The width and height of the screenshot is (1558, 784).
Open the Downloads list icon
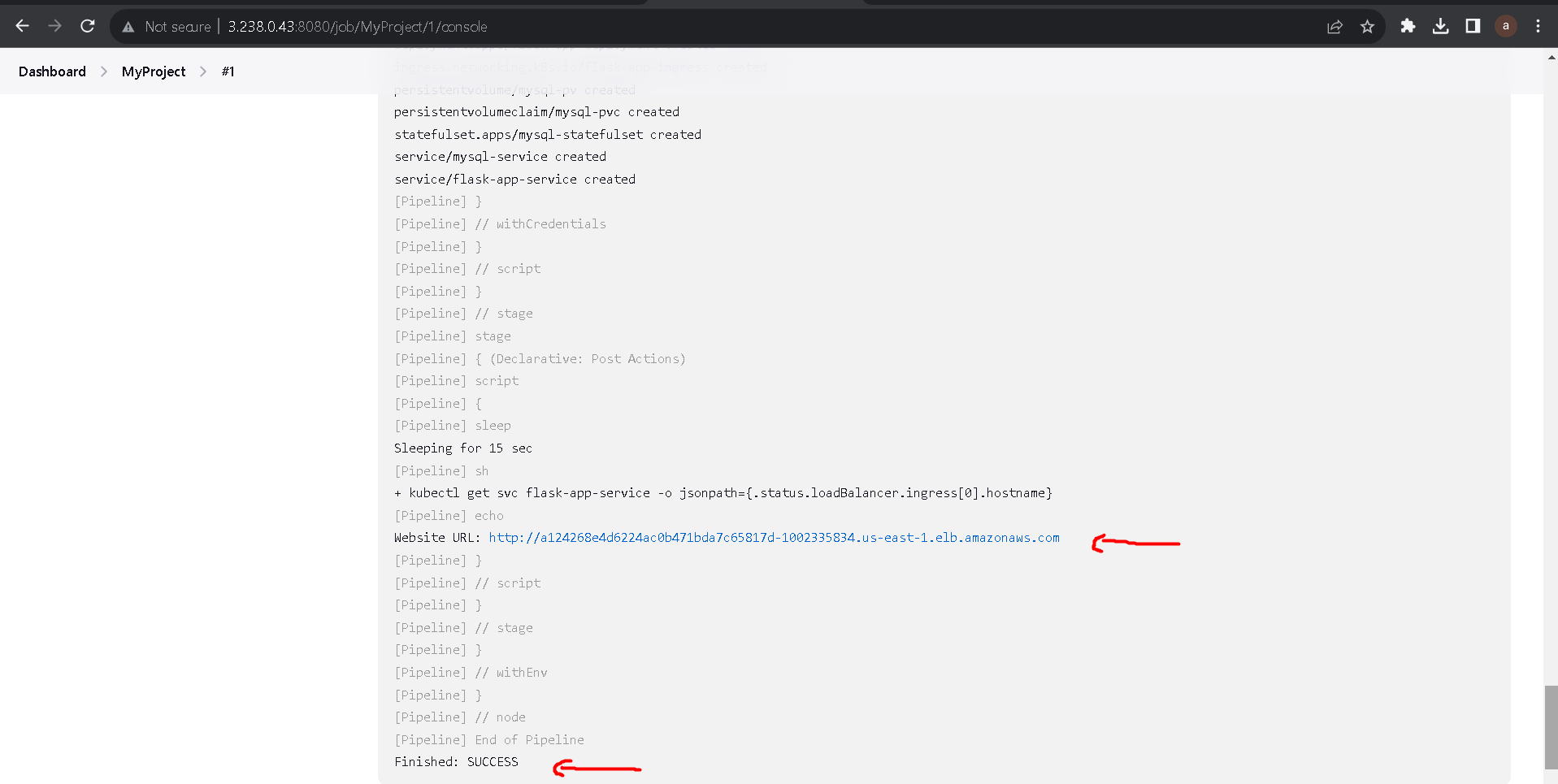click(x=1440, y=26)
